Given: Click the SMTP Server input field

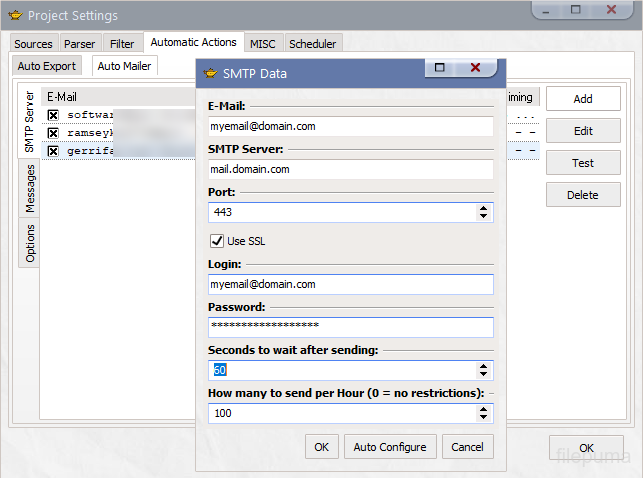Looking at the screenshot, I should click(350, 169).
